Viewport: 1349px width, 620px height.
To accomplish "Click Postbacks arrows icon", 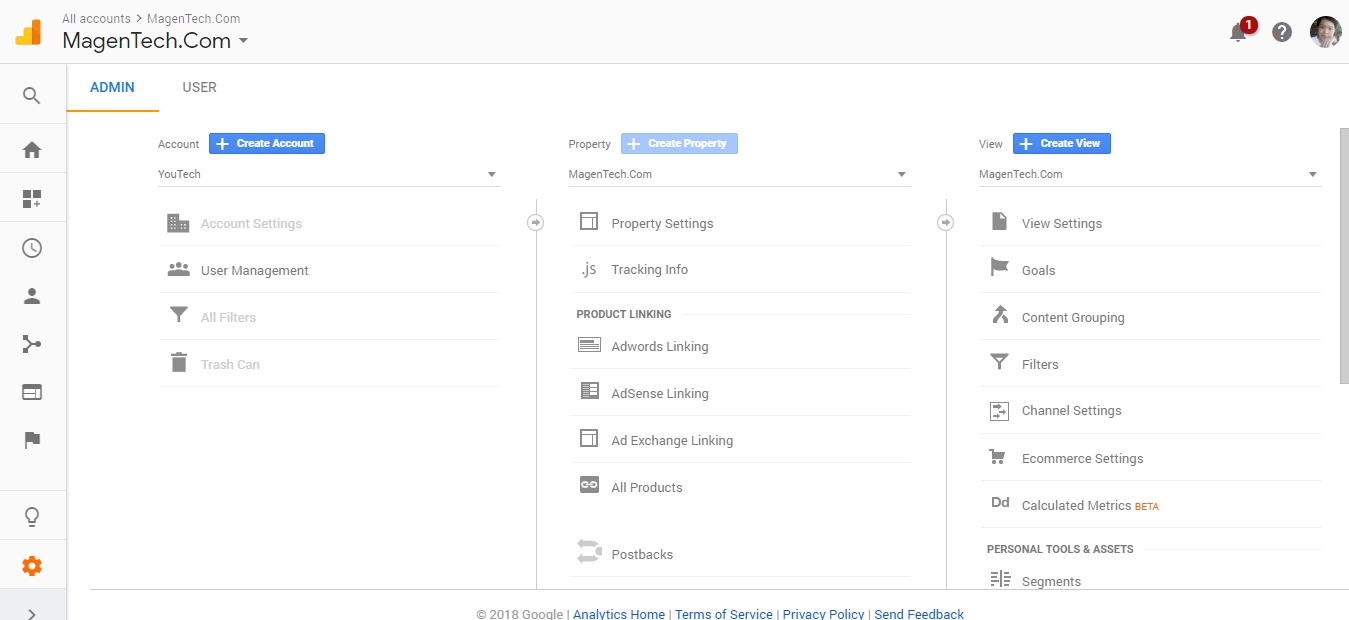I will click(x=589, y=552).
